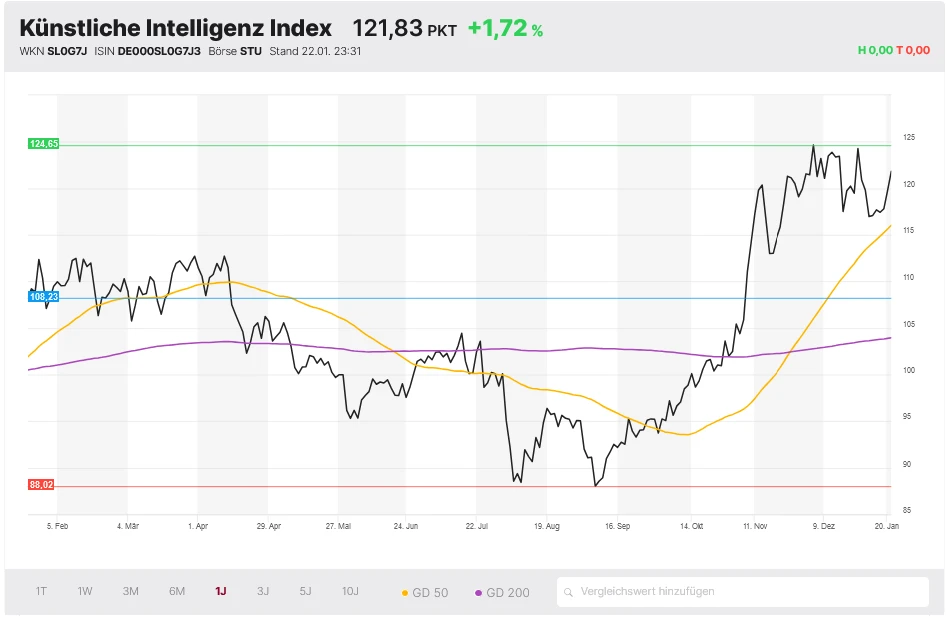Select the green 124,65 resistance line label

pos(45,144)
